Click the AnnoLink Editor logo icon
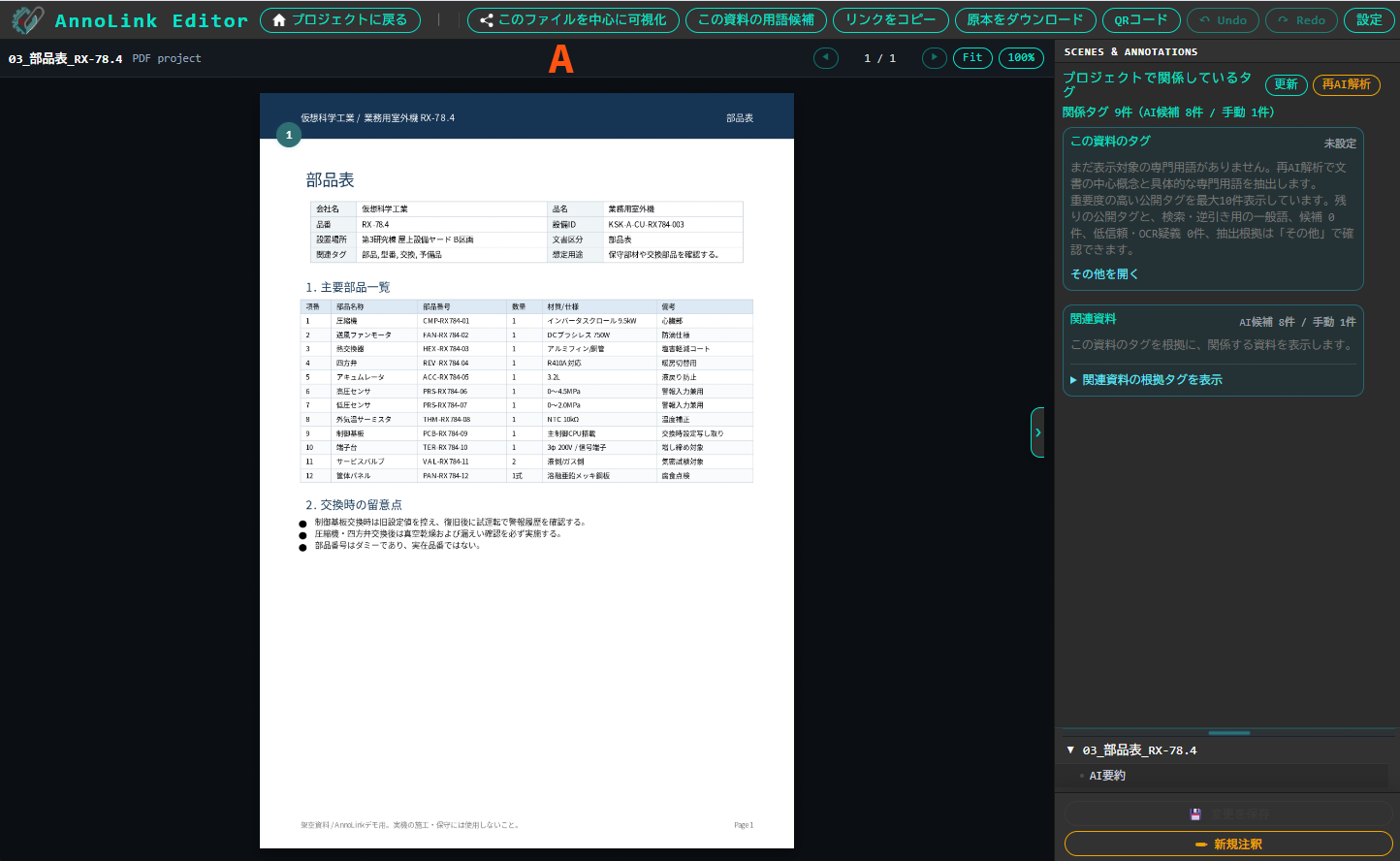 coord(27,19)
